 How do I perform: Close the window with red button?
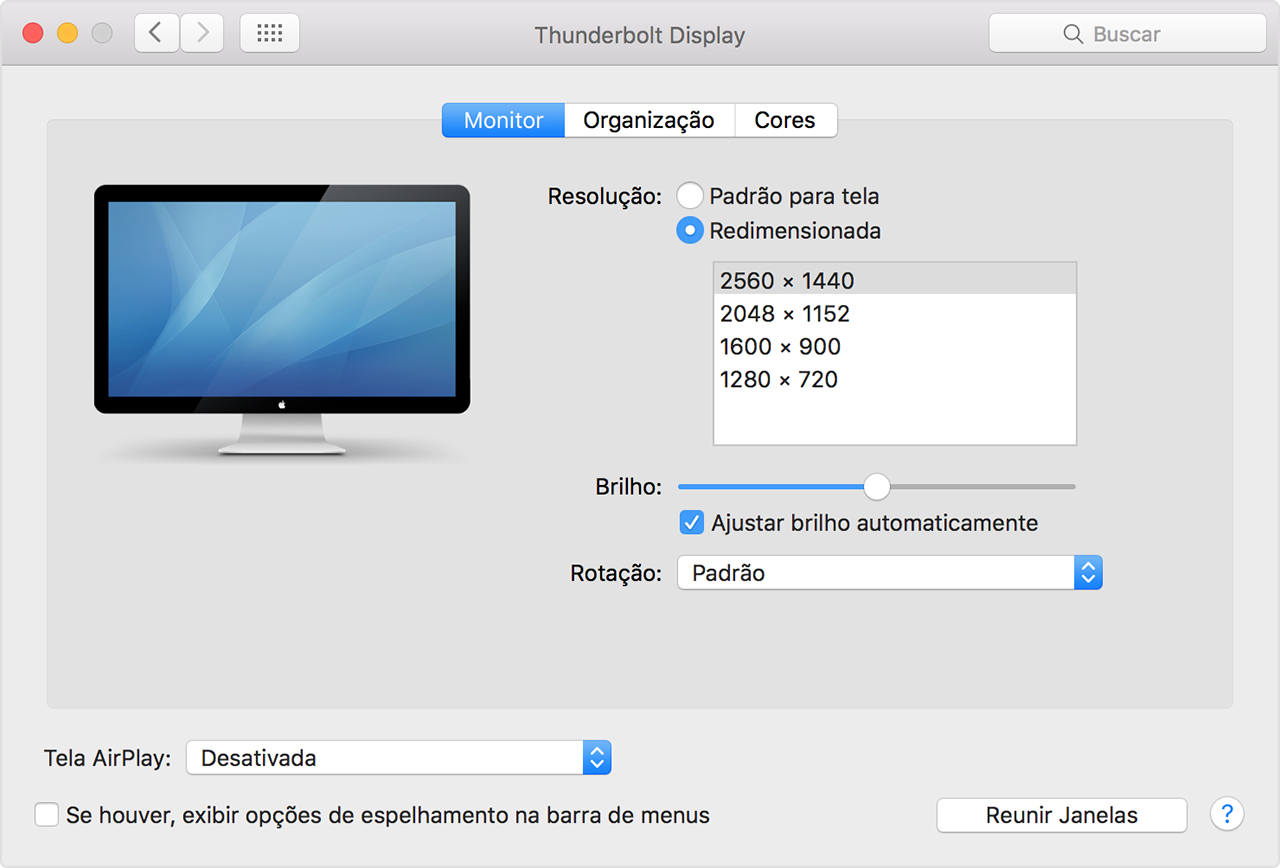(33, 33)
